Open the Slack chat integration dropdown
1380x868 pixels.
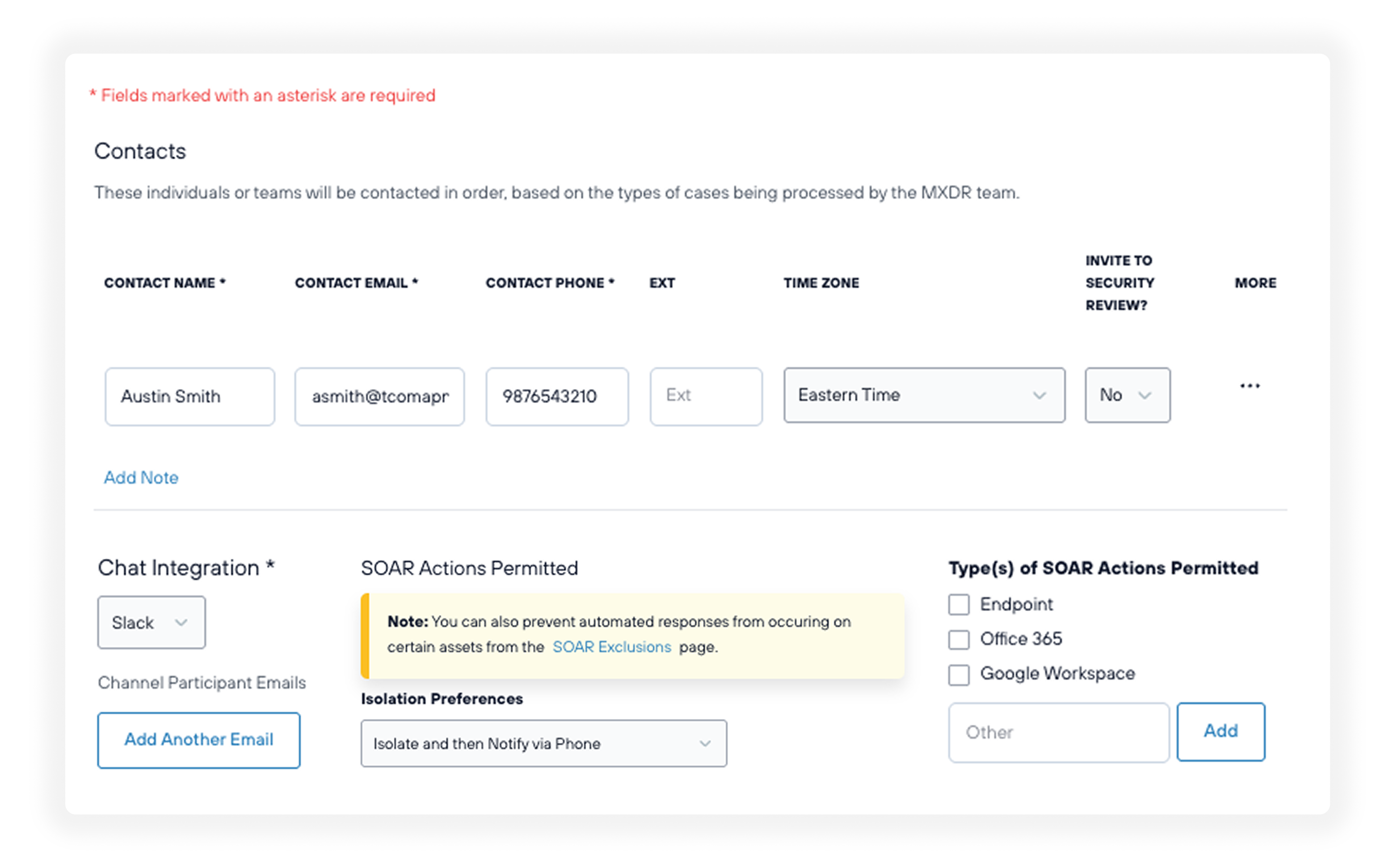coord(151,622)
